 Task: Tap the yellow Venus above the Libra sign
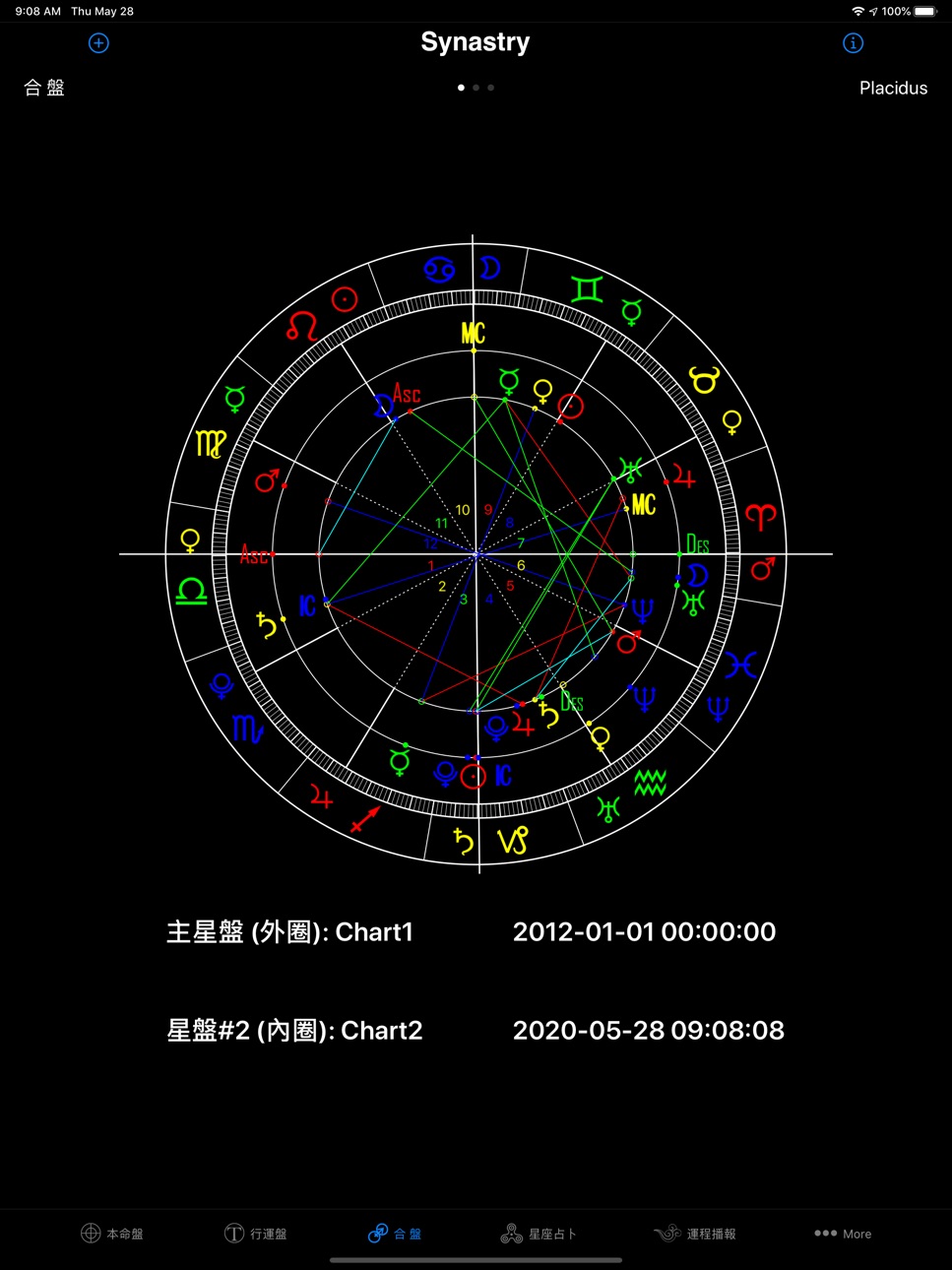tap(190, 540)
